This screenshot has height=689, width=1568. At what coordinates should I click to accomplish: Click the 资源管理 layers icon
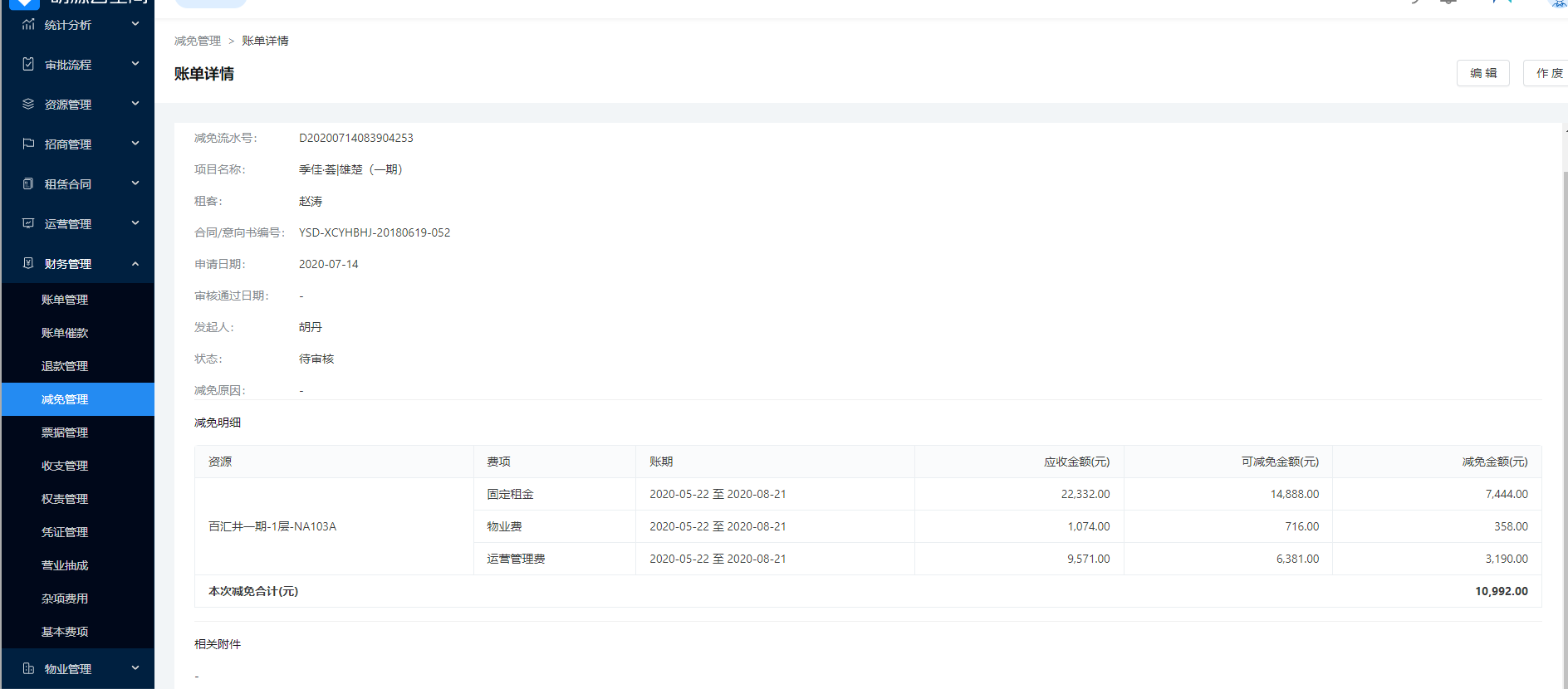coord(28,105)
